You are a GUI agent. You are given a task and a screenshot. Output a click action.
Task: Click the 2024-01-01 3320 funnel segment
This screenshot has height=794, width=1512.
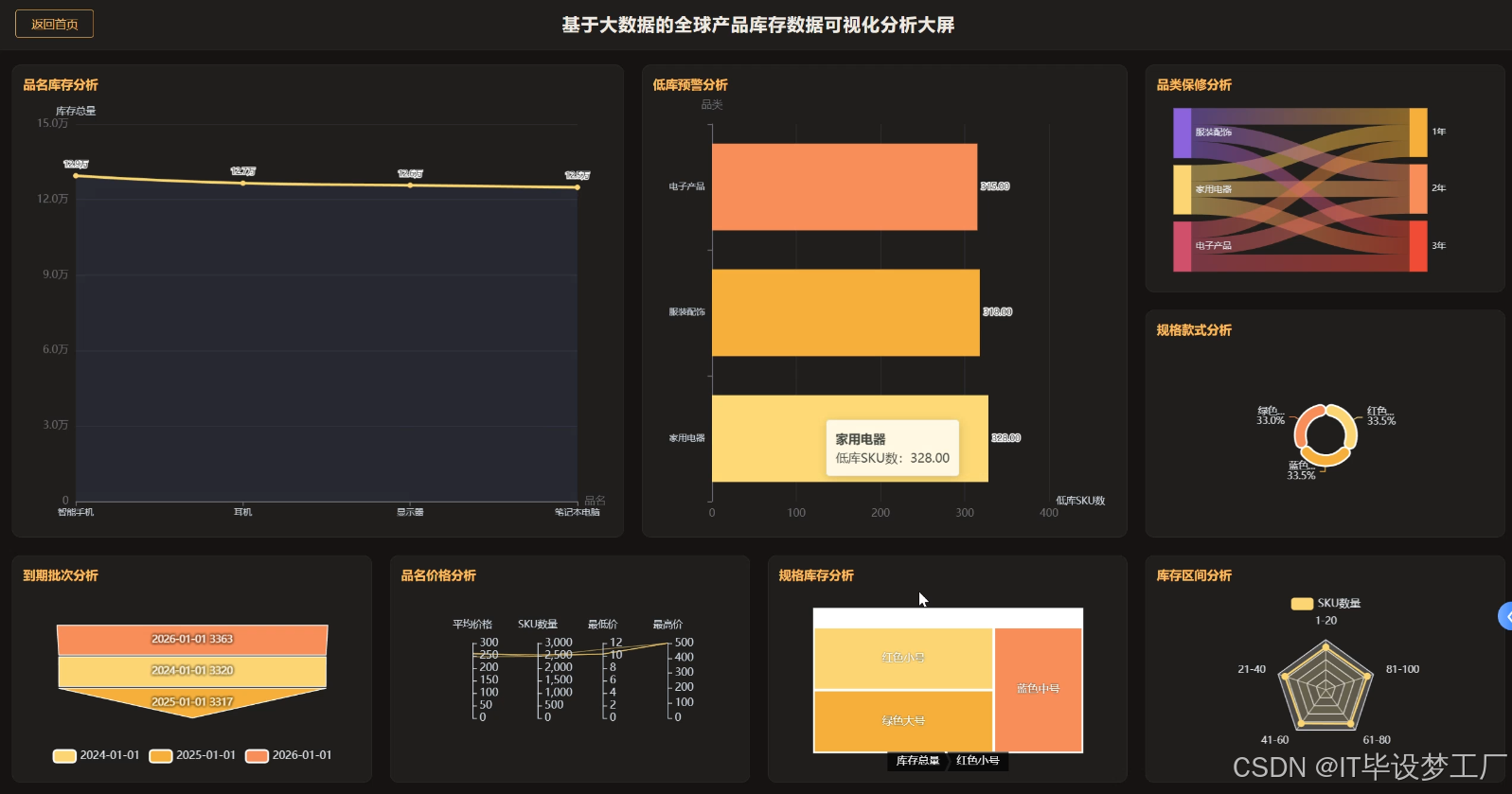(192, 670)
